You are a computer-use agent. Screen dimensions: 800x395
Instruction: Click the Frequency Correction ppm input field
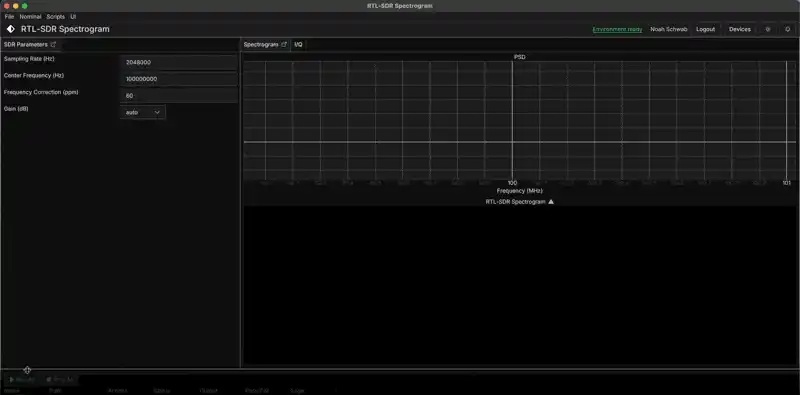point(179,95)
